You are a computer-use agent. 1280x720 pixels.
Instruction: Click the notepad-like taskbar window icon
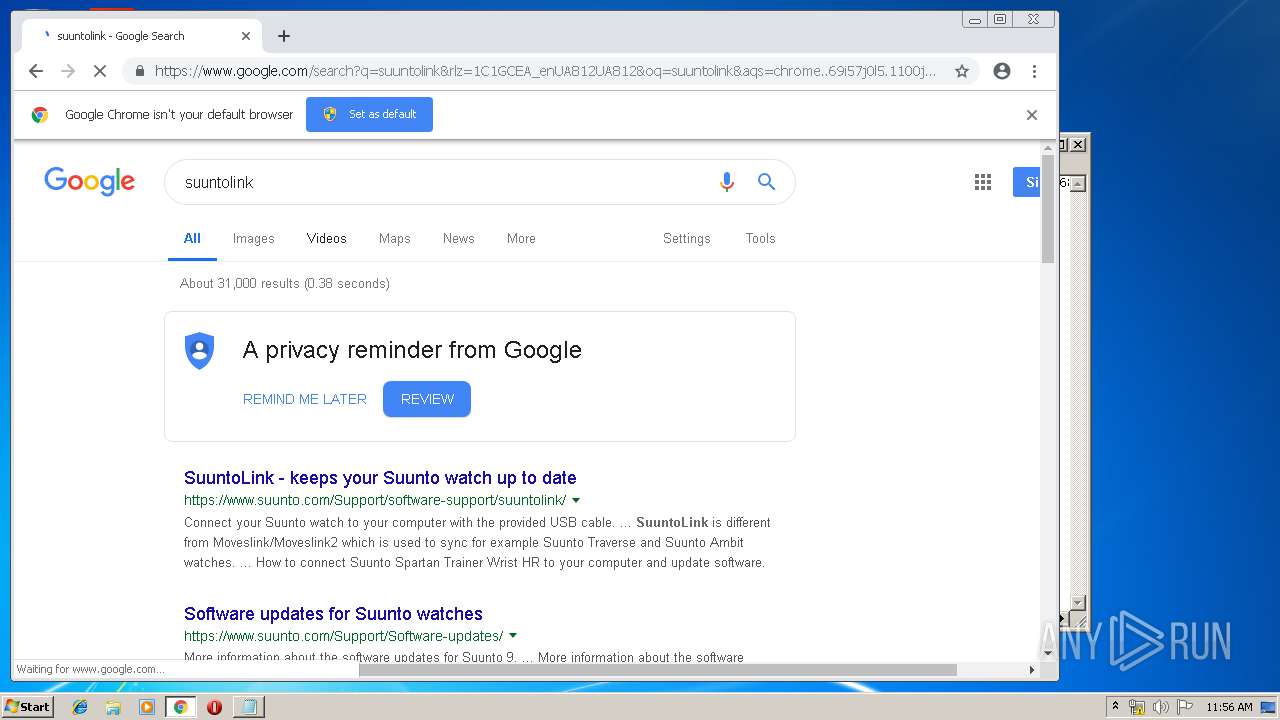248,707
